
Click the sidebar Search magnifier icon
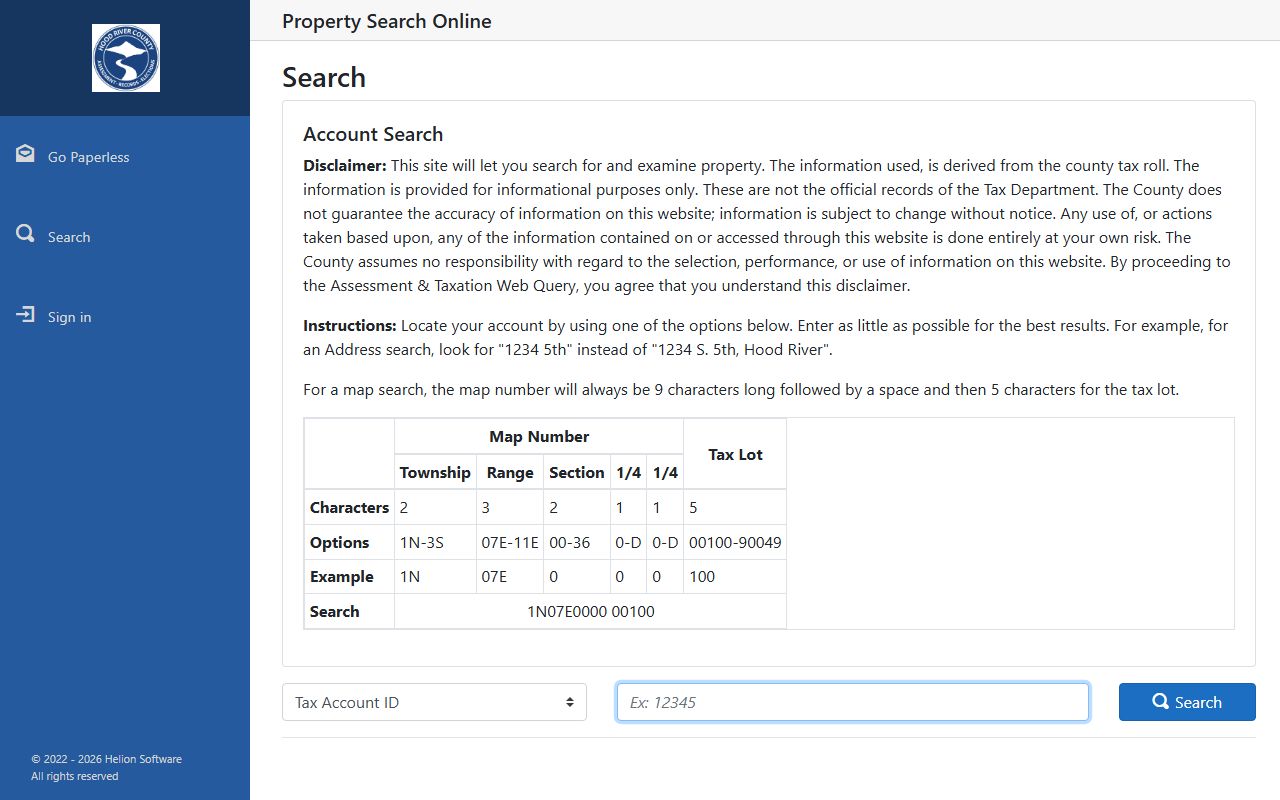[25, 234]
